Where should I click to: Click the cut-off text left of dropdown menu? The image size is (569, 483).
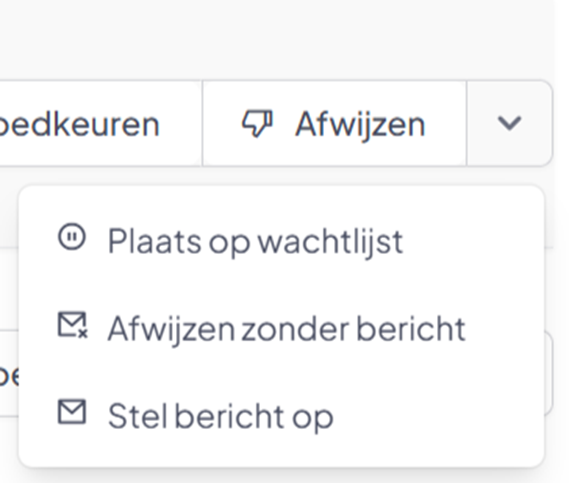(9, 376)
